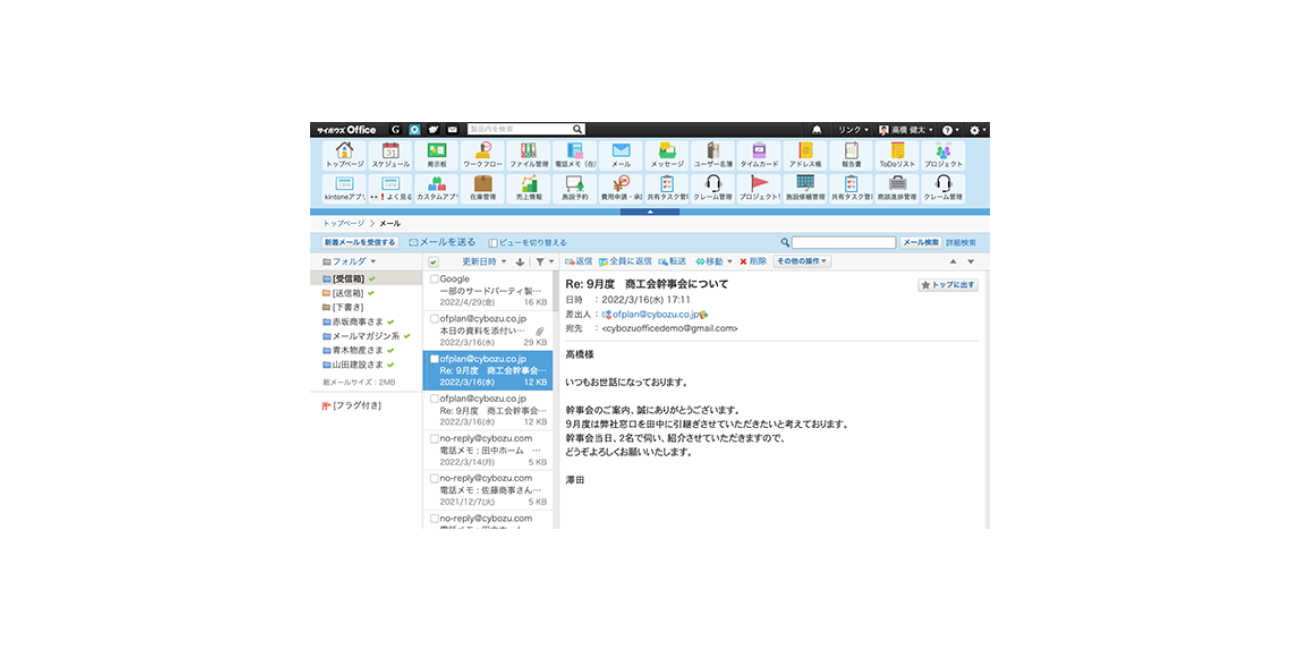This screenshot has height=650, width=1300.
Task: Tick checkbox for first no-reply@cybozu.com mail
Action: pos(435,438)
